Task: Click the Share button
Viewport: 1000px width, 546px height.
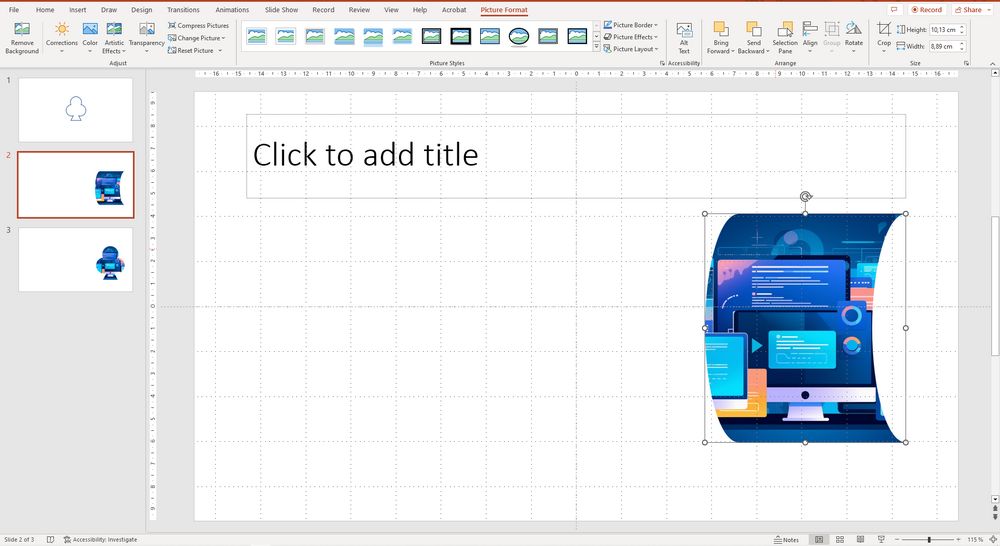Action: click(968, 10)
